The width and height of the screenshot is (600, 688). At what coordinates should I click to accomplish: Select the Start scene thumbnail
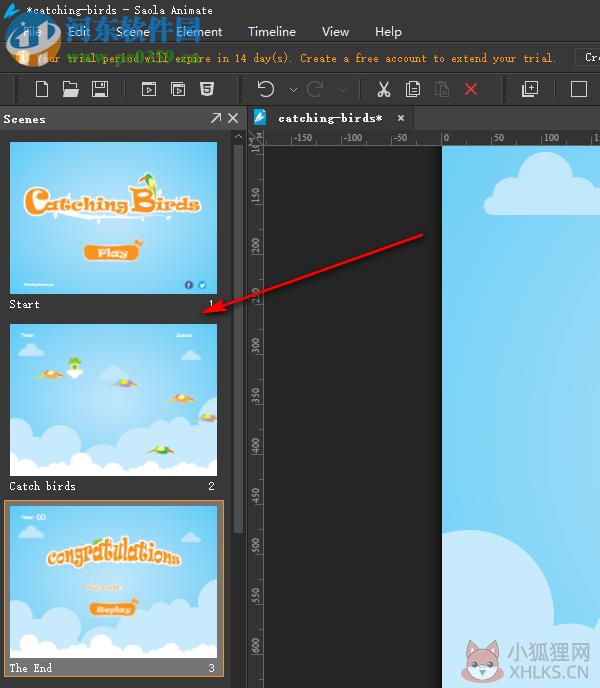[x=113, y=218]
